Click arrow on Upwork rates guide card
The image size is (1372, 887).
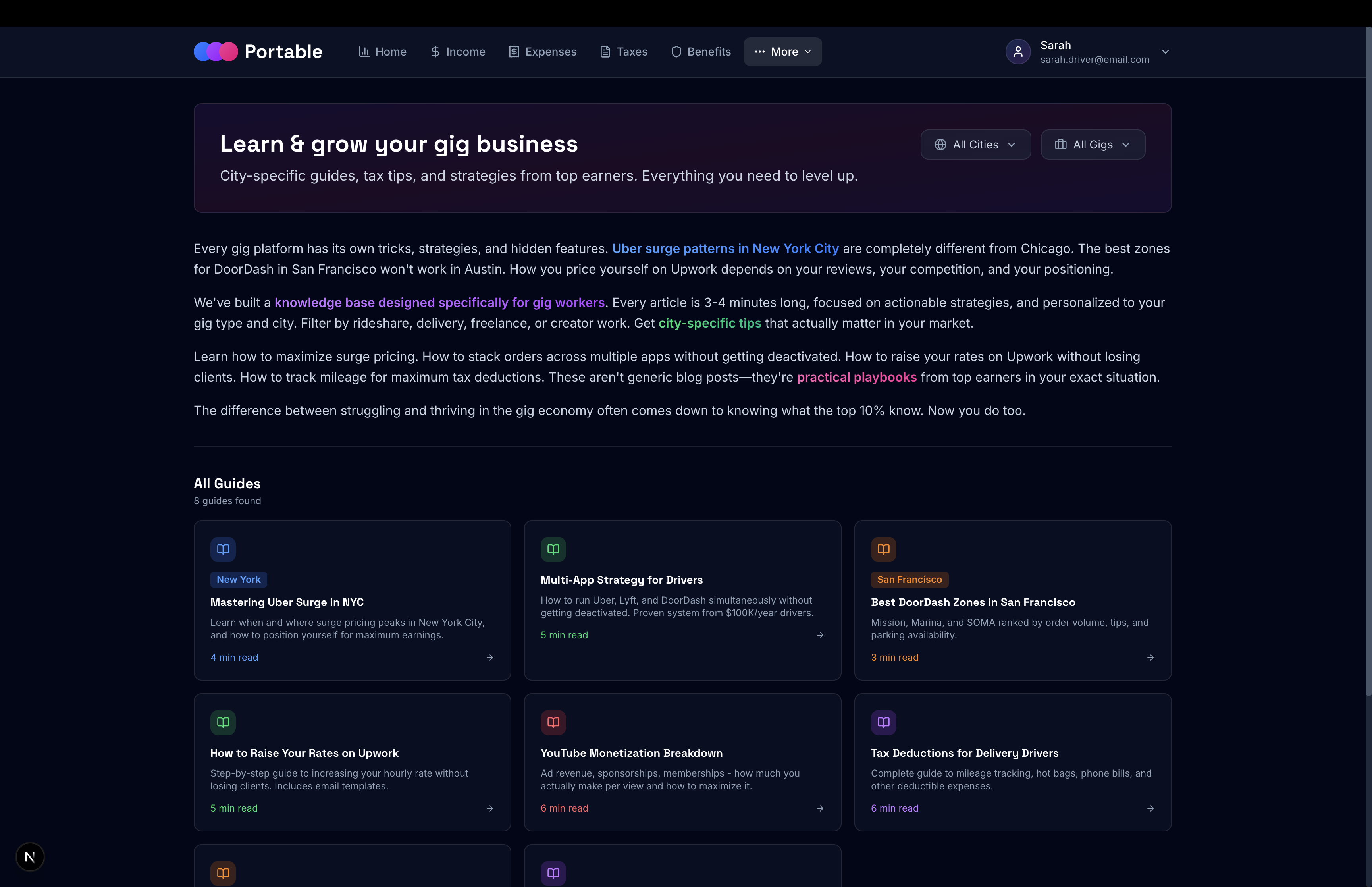click(x=489, y=808)
